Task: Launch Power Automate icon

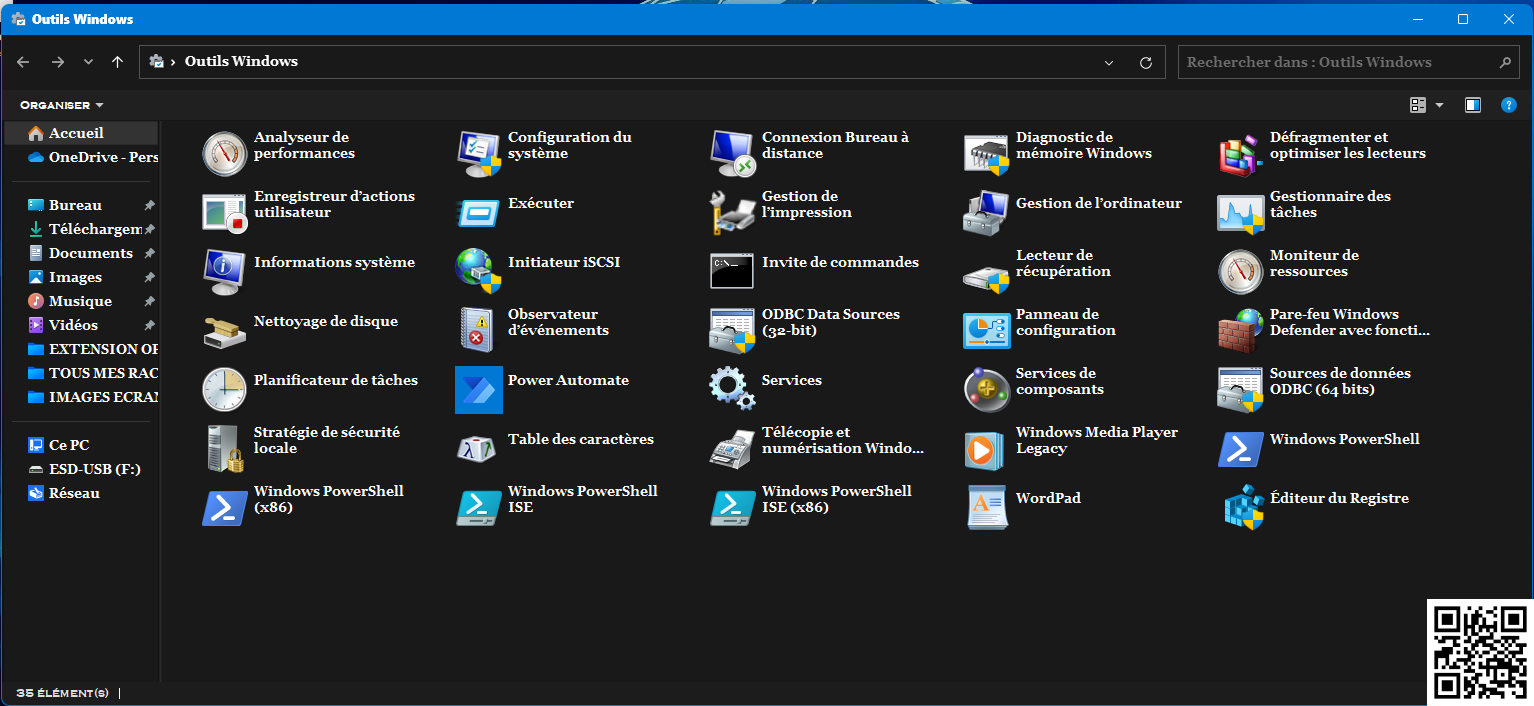Action: (x=478, y=389)
